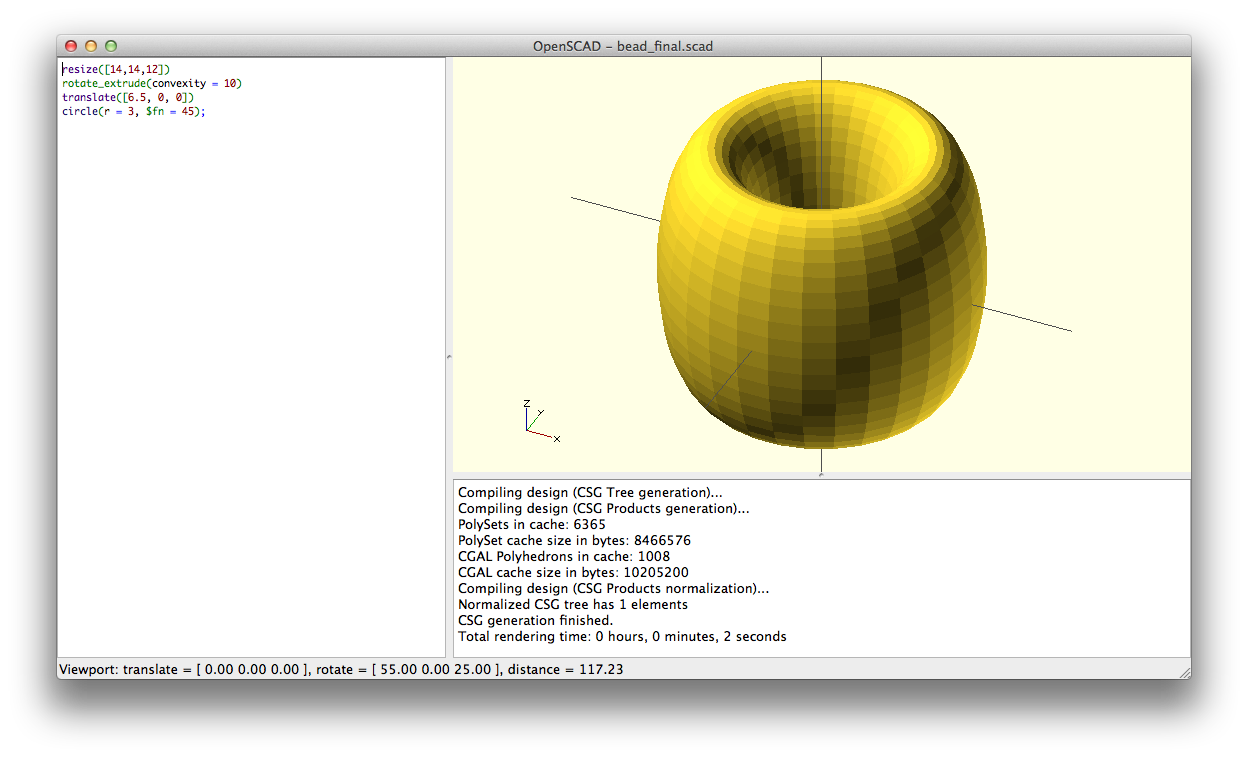Screen dimensions: 1248x758
Task: Place cursor on the rotate_extrude code line
Action: [152, 83]
